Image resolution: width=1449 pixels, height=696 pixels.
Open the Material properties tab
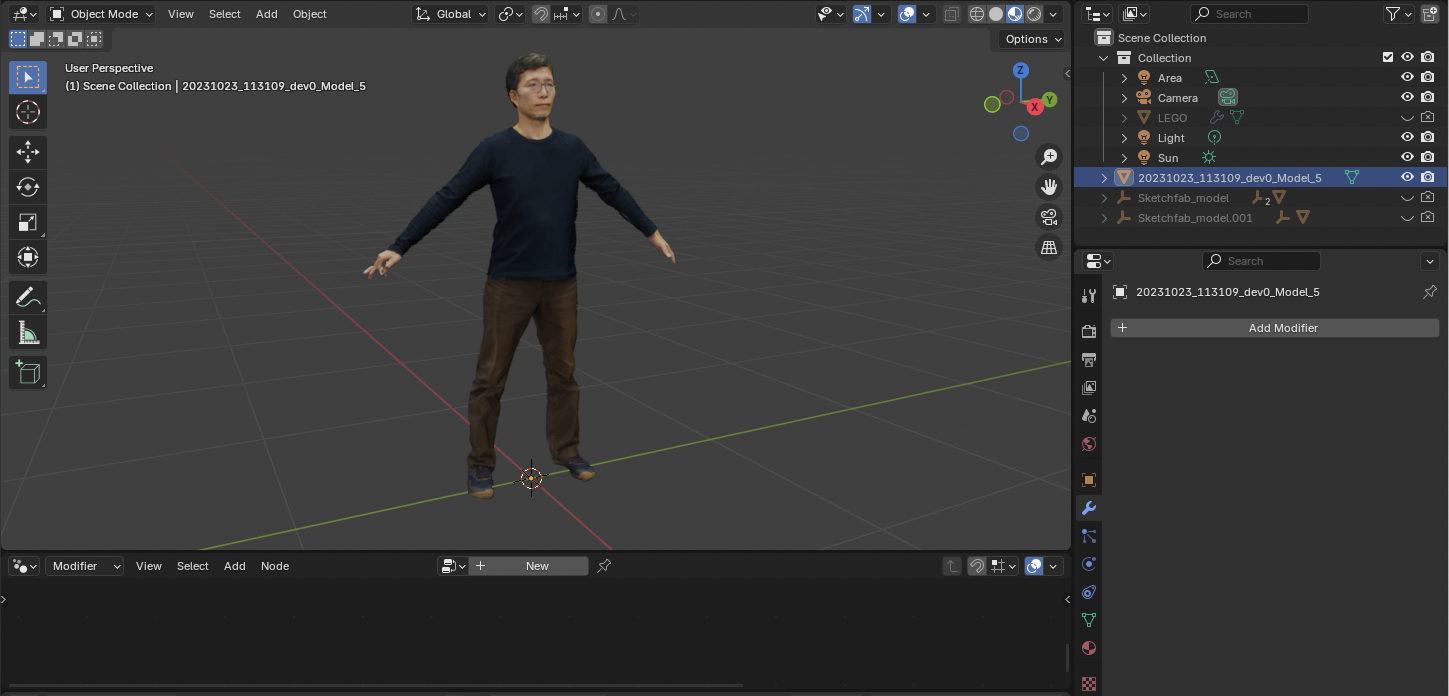pos(1089,648)
